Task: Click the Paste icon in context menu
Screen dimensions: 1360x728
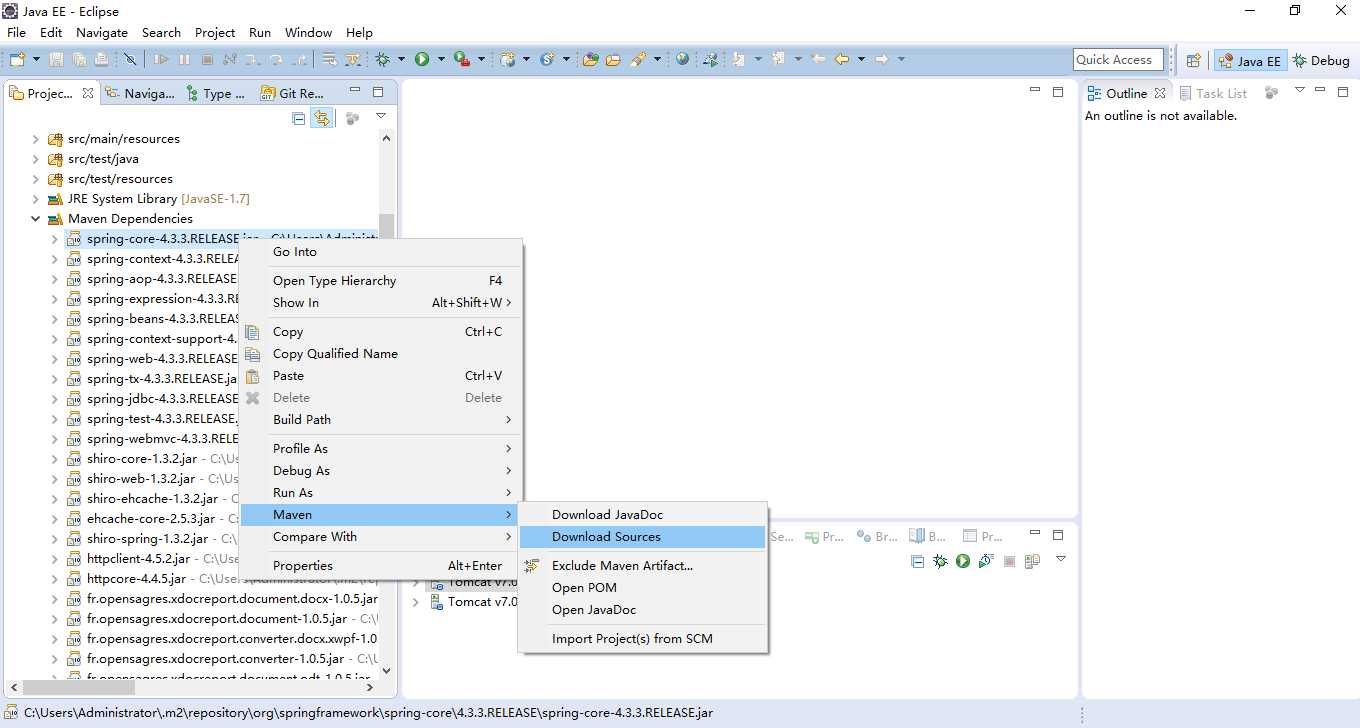Action: [253, 376]
